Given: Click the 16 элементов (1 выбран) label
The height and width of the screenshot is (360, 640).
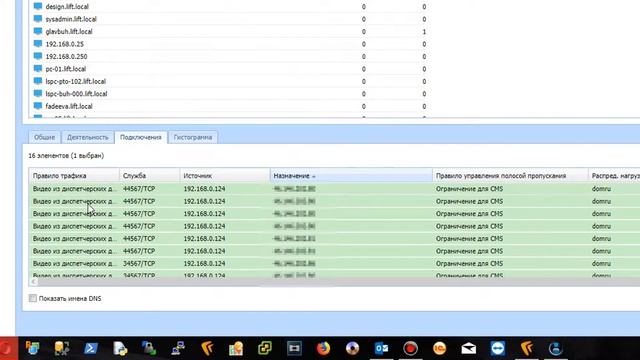Looking at the screenshot, I should click(x=66, y=156).
